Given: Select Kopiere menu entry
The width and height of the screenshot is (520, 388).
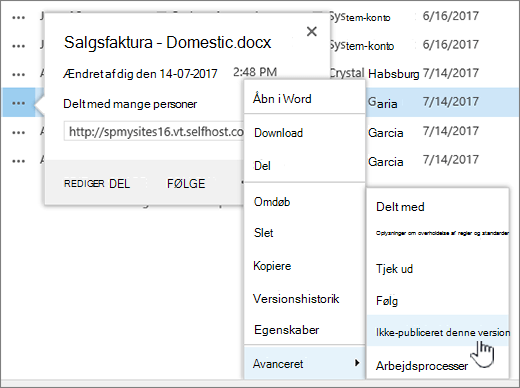Looking at the screenshot, I should tap(272, 266).
